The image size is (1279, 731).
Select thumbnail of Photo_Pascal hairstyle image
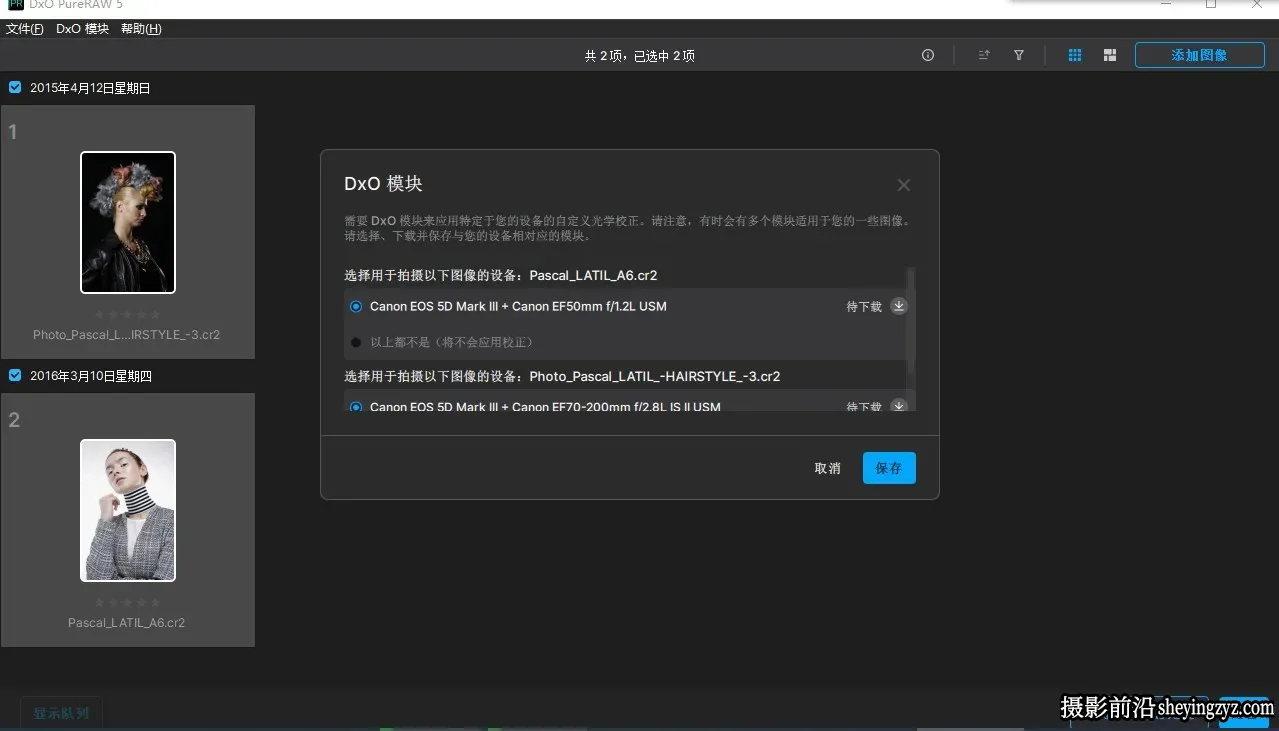click(128, 222)
